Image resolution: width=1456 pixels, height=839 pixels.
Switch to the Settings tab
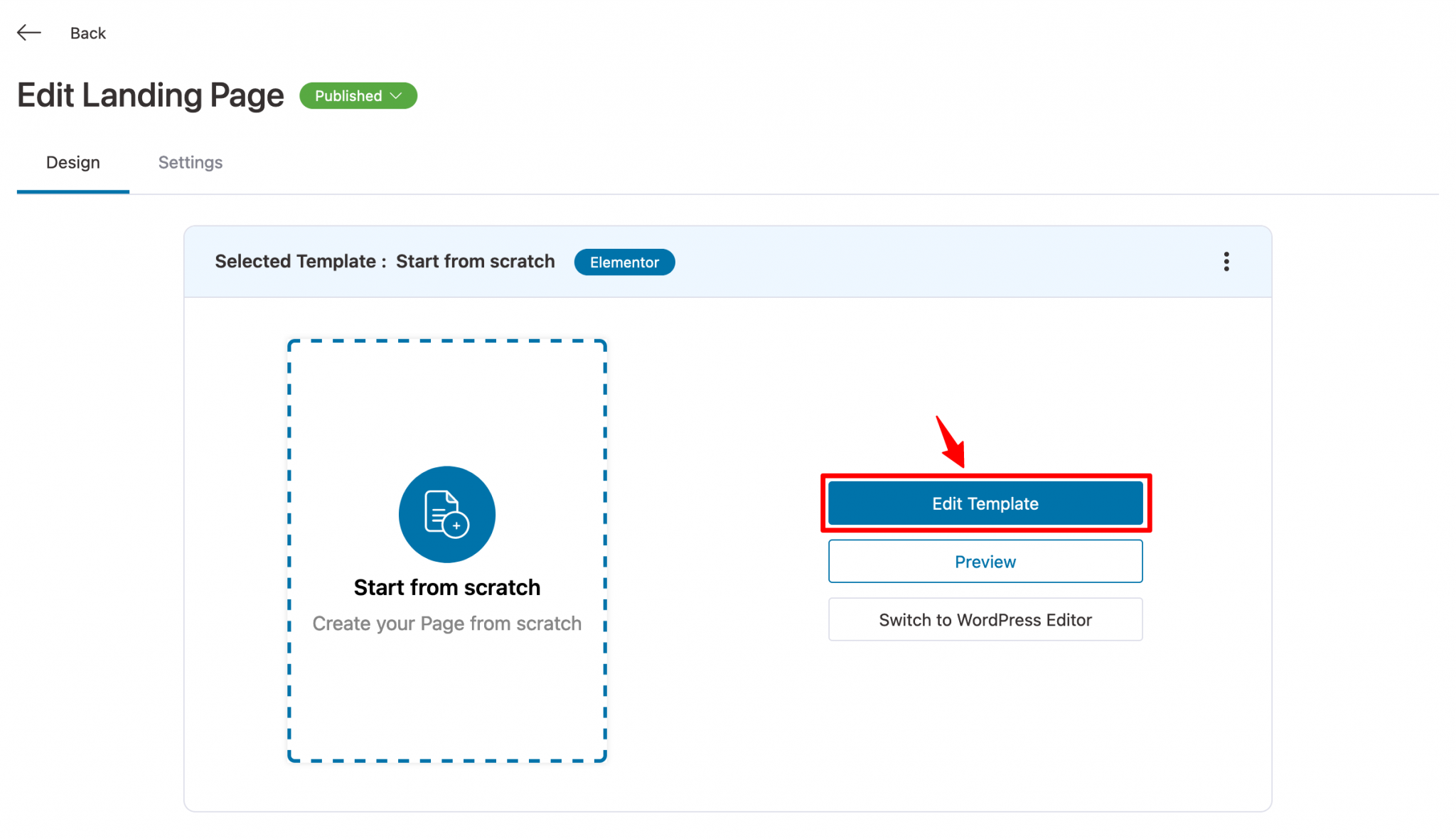click(x=190, y=162)
